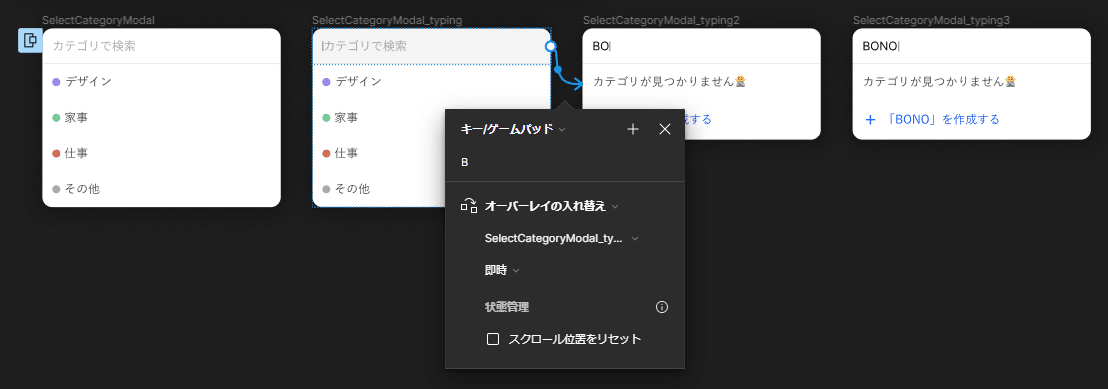Viewport: 1108px width, 389px height.
Task: Select 家事 row in SelectCategoryModal frame
Action: point(162,117)
